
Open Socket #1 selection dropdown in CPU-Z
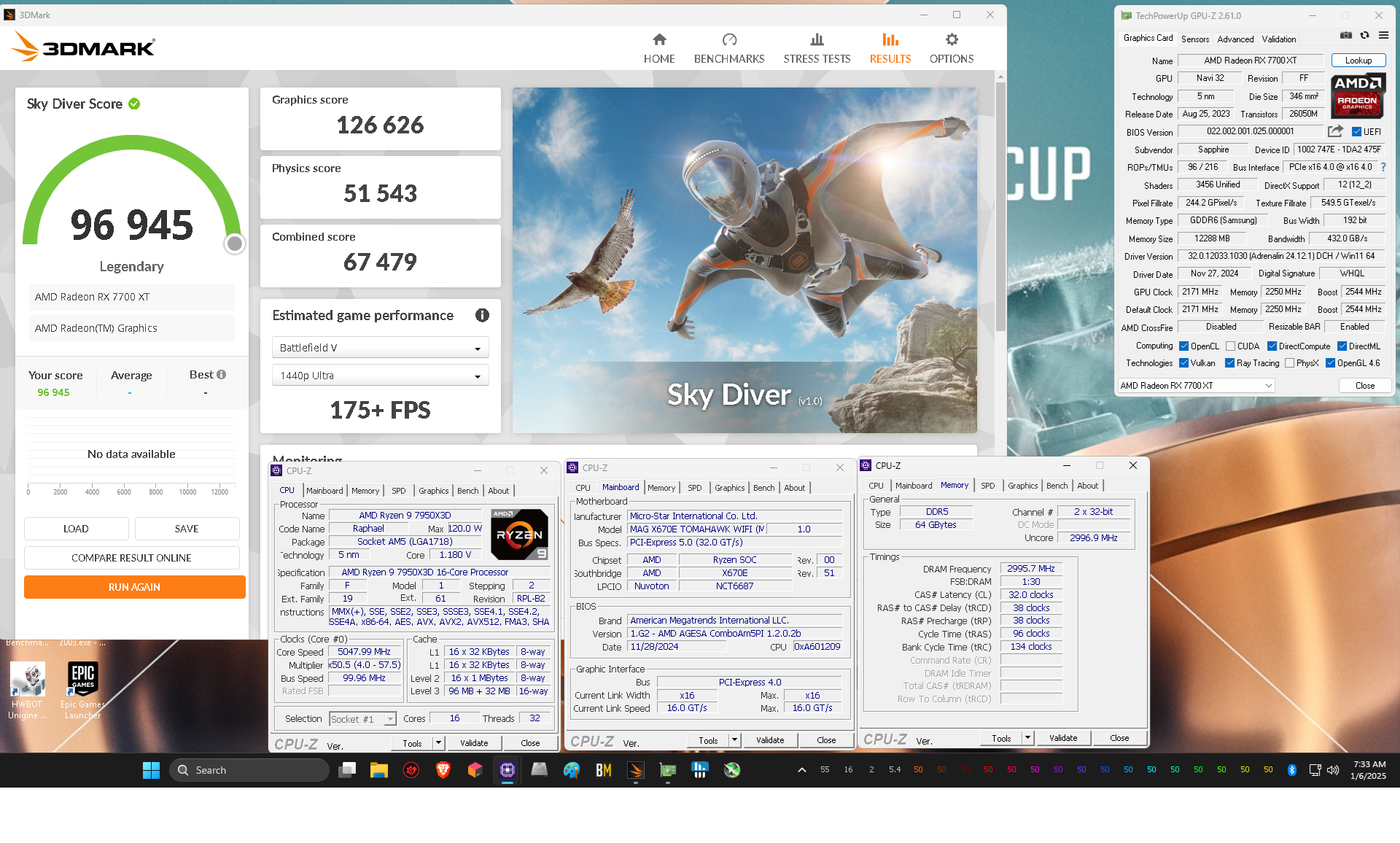click(362, 719)
